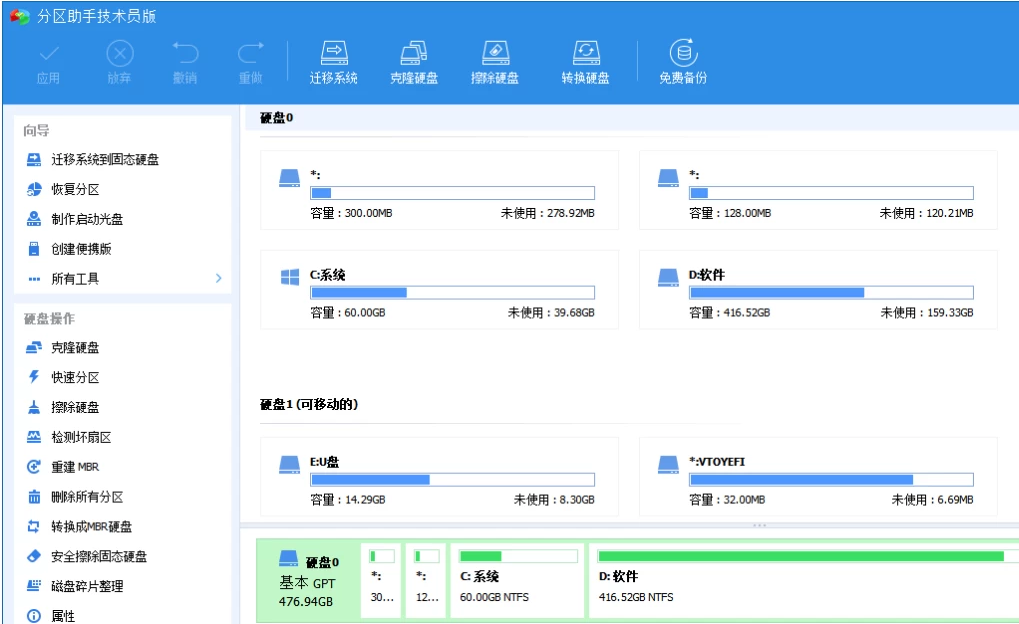Viewport: 1019px width, 624px height.
Task: Click the drive icon beside E:U盘
Action: pos(289,465)
